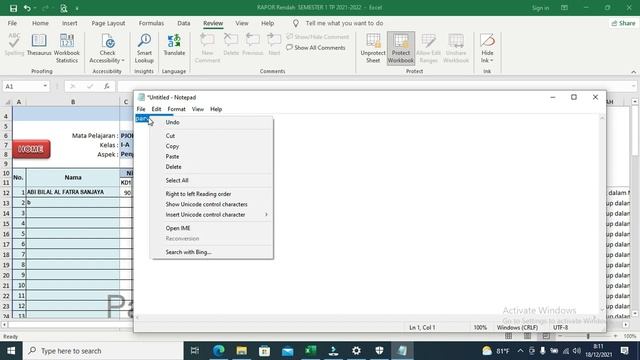Viewport: 640px width, 360px height.
Task: Open Microsoft Store from the taskbar
Action: [x=264, y=351]
